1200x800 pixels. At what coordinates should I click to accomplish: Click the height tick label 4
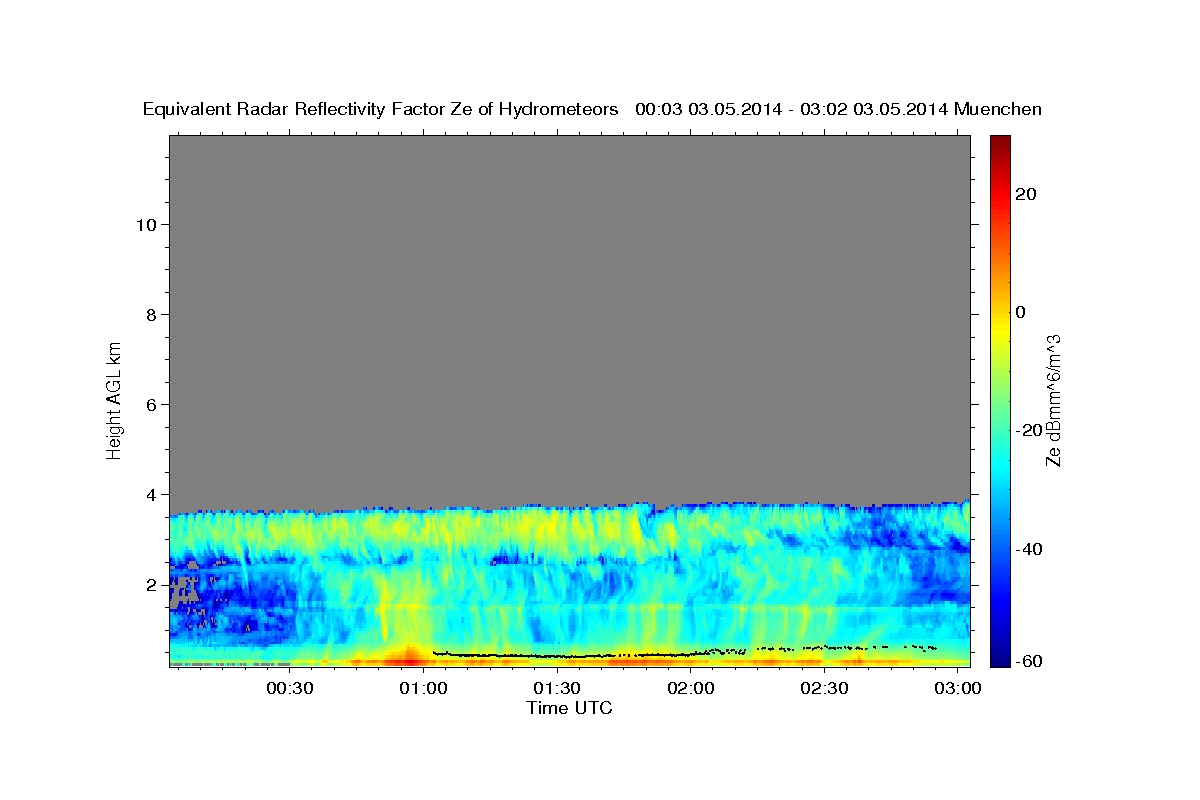click(150, 494)
